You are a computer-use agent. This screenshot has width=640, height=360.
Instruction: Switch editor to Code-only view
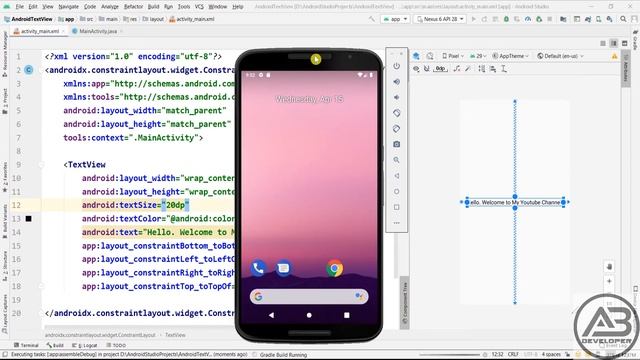click(x=603, y=43)
